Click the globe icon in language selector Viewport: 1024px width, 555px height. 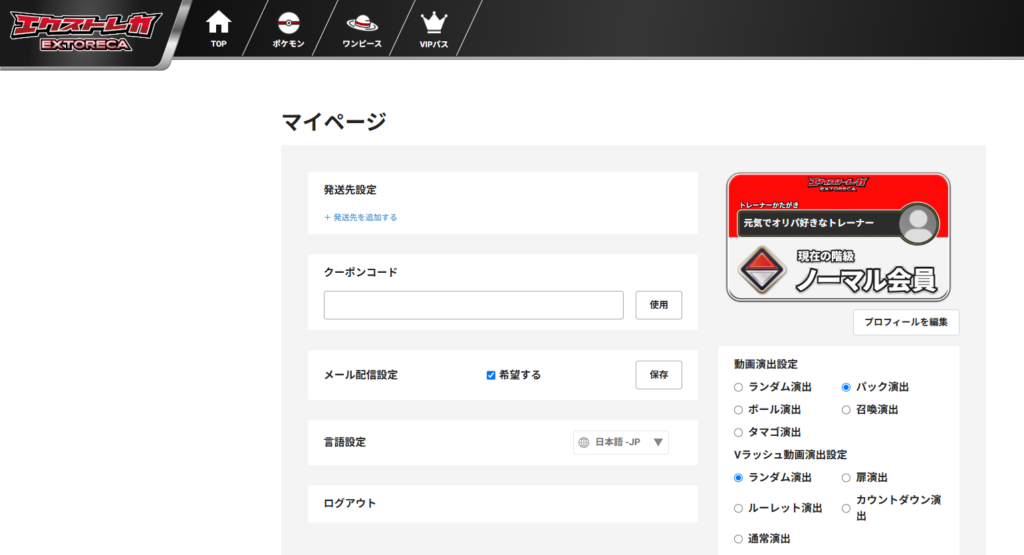point(584,442)
